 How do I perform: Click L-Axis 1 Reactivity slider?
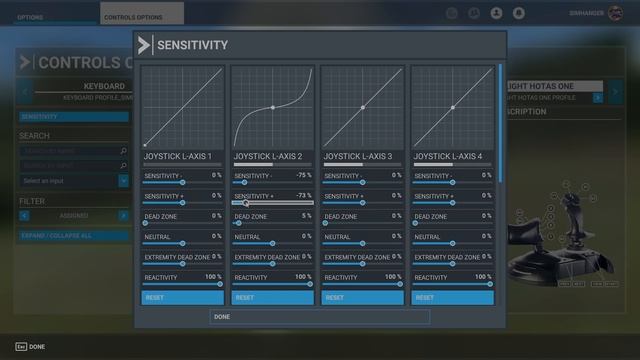[x=182, y=284]
